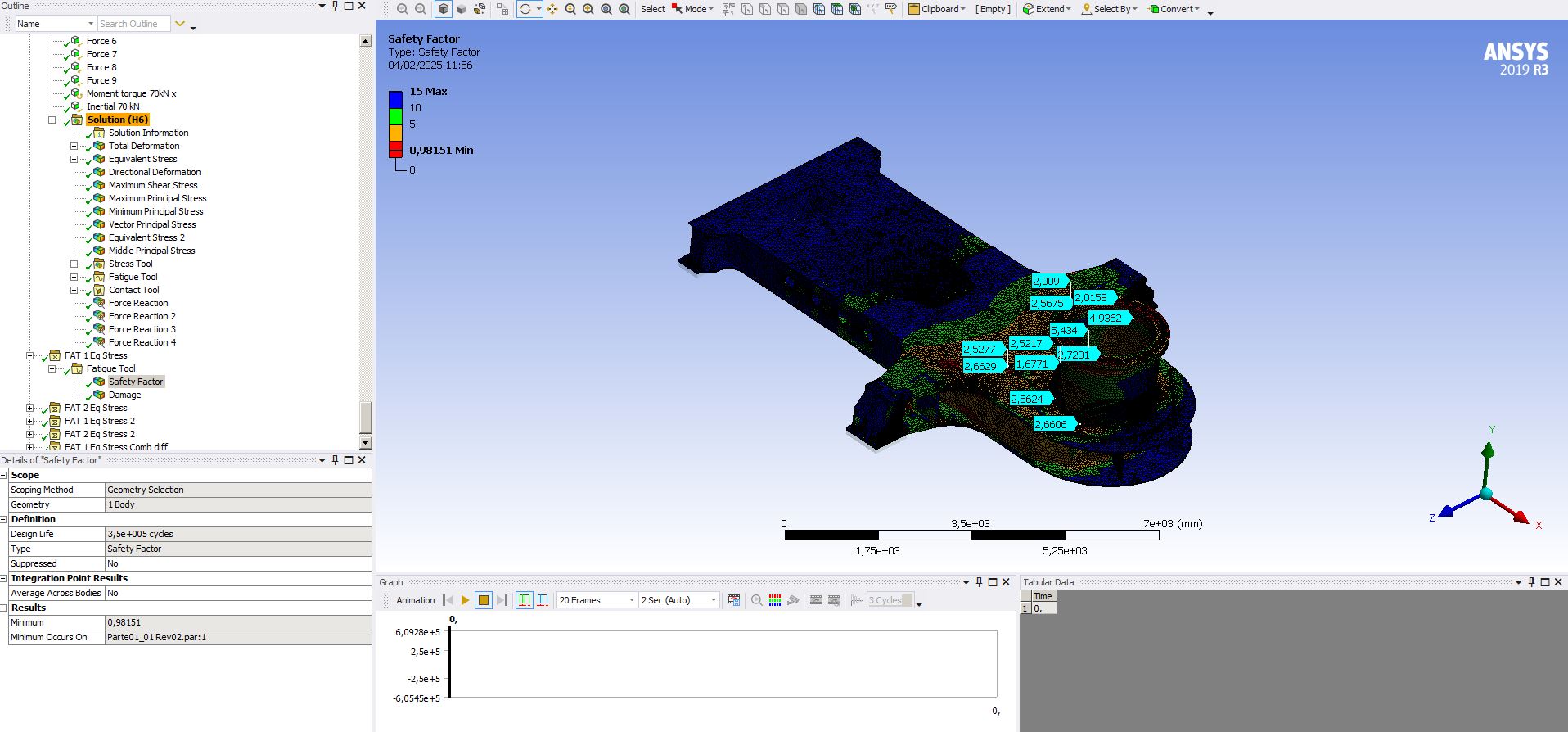Click the Safety Factor result icon in tree

click(99, 382)
